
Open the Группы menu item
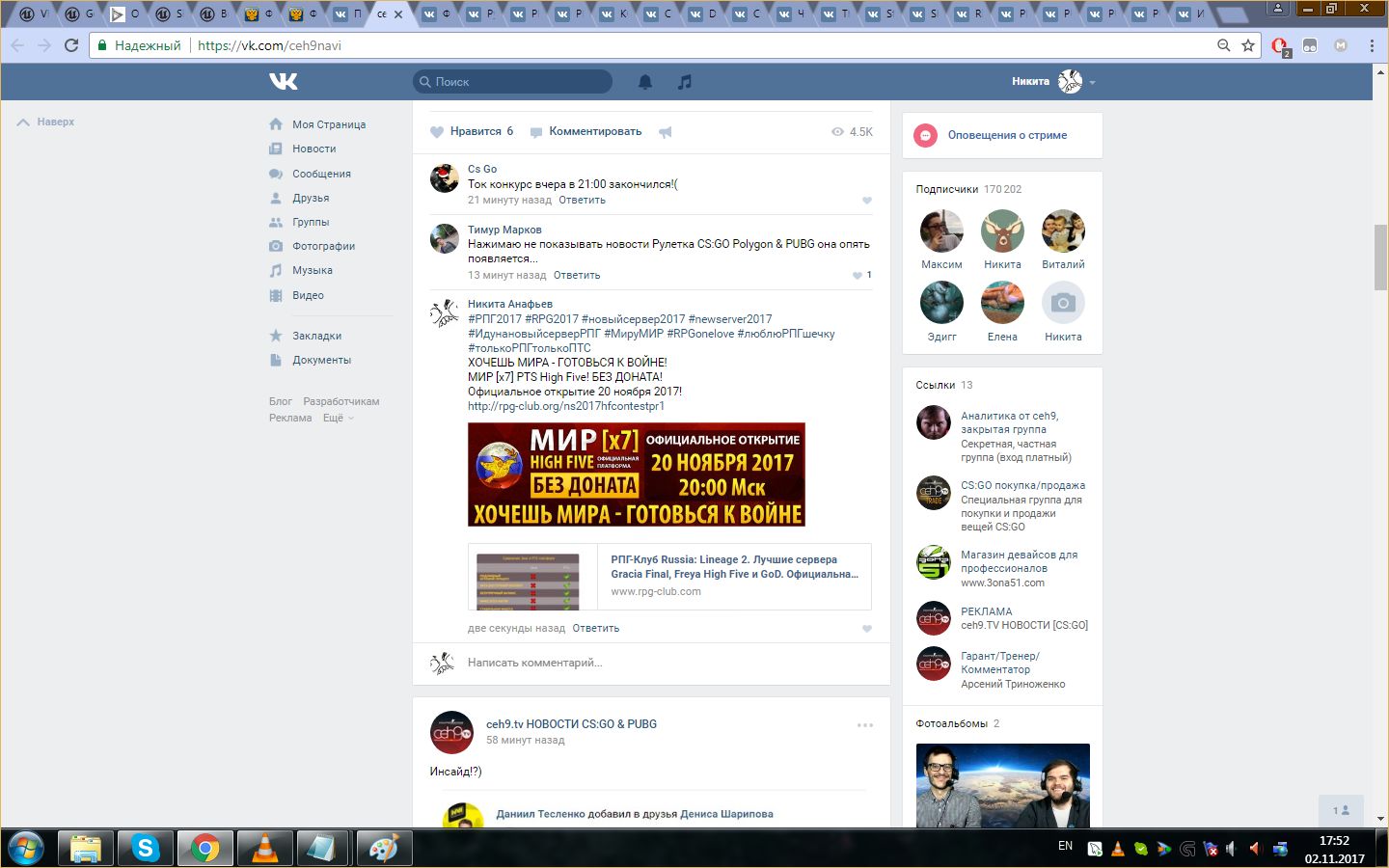tap(311, 222)
